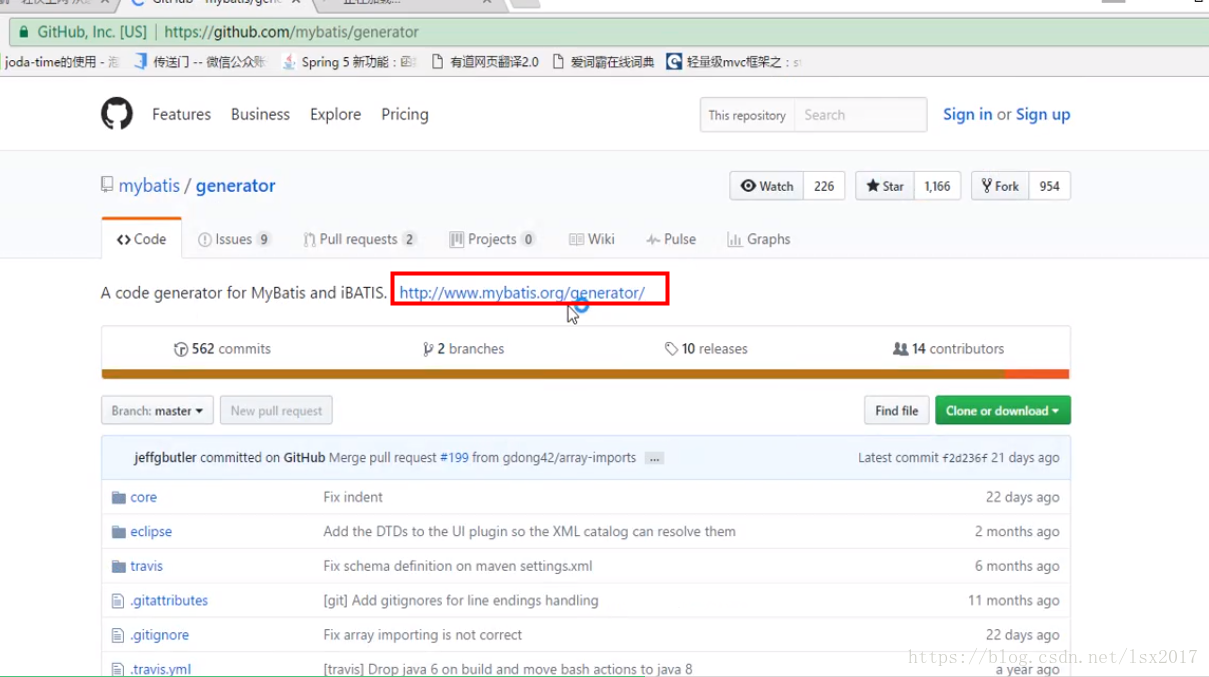Click the This repository search scope

coord(747,115)
